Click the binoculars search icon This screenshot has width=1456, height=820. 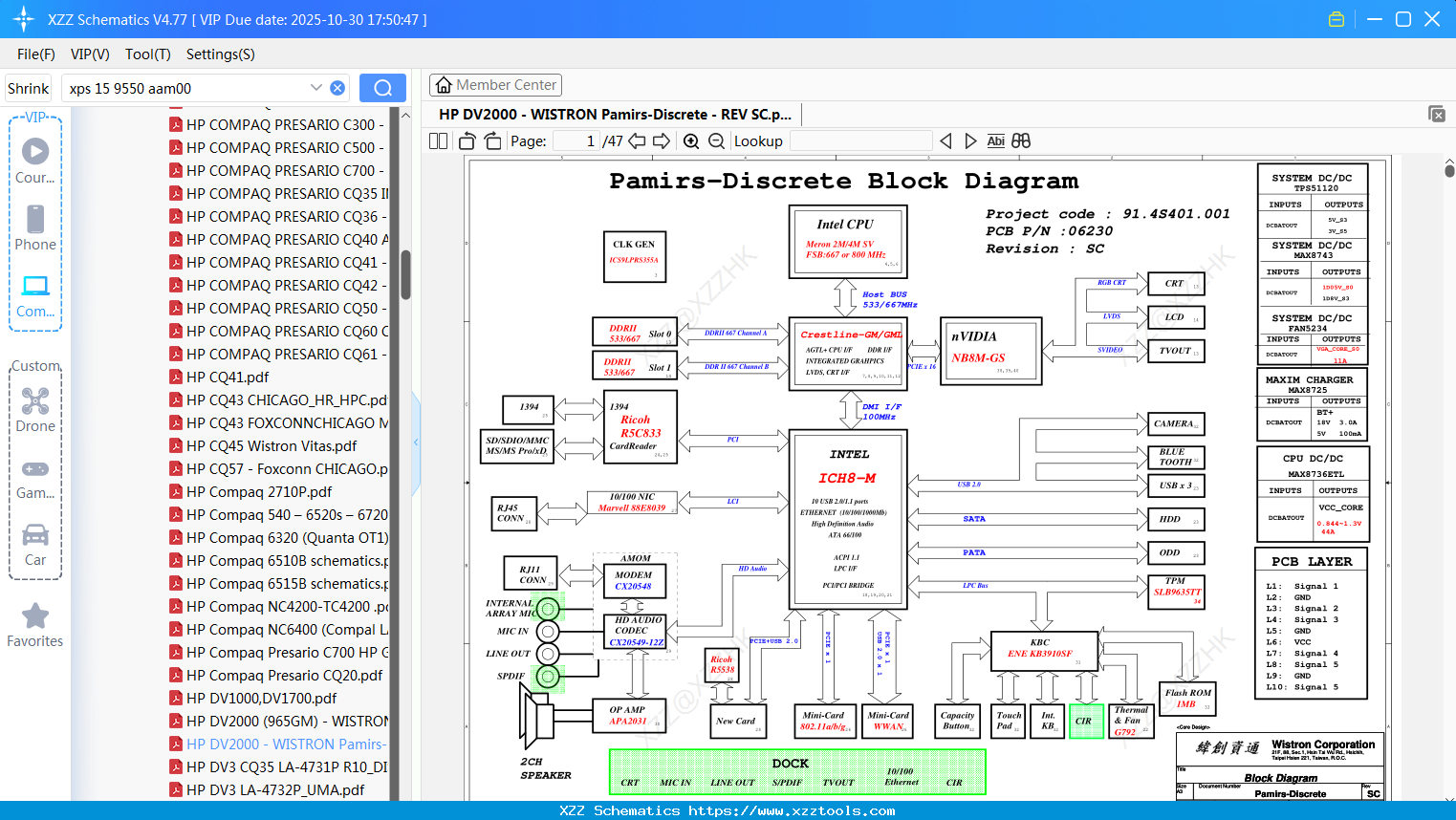click(x=1021, y=140)
